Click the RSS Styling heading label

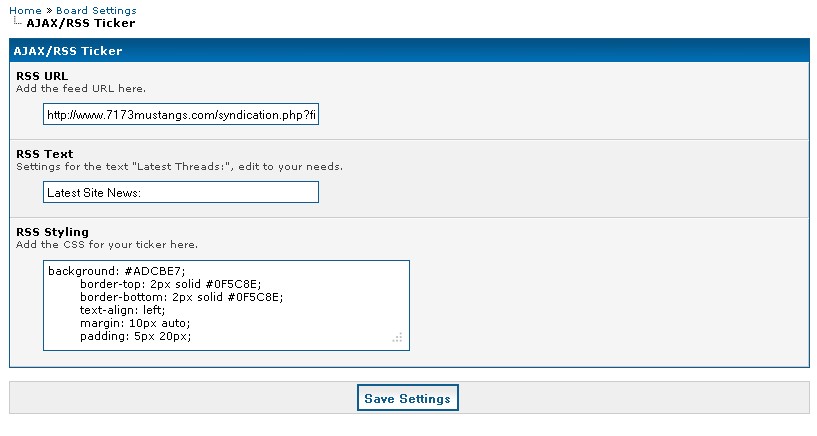coord(52,232)
